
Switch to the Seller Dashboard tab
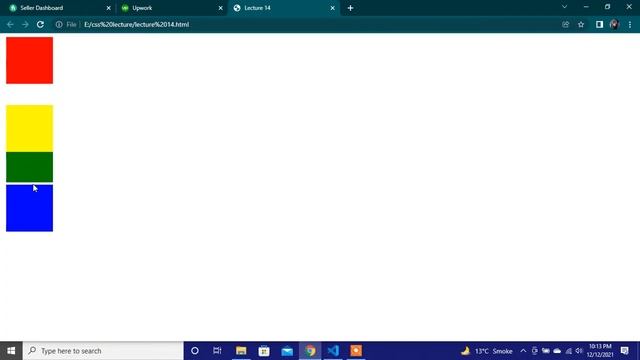(58, 8)
